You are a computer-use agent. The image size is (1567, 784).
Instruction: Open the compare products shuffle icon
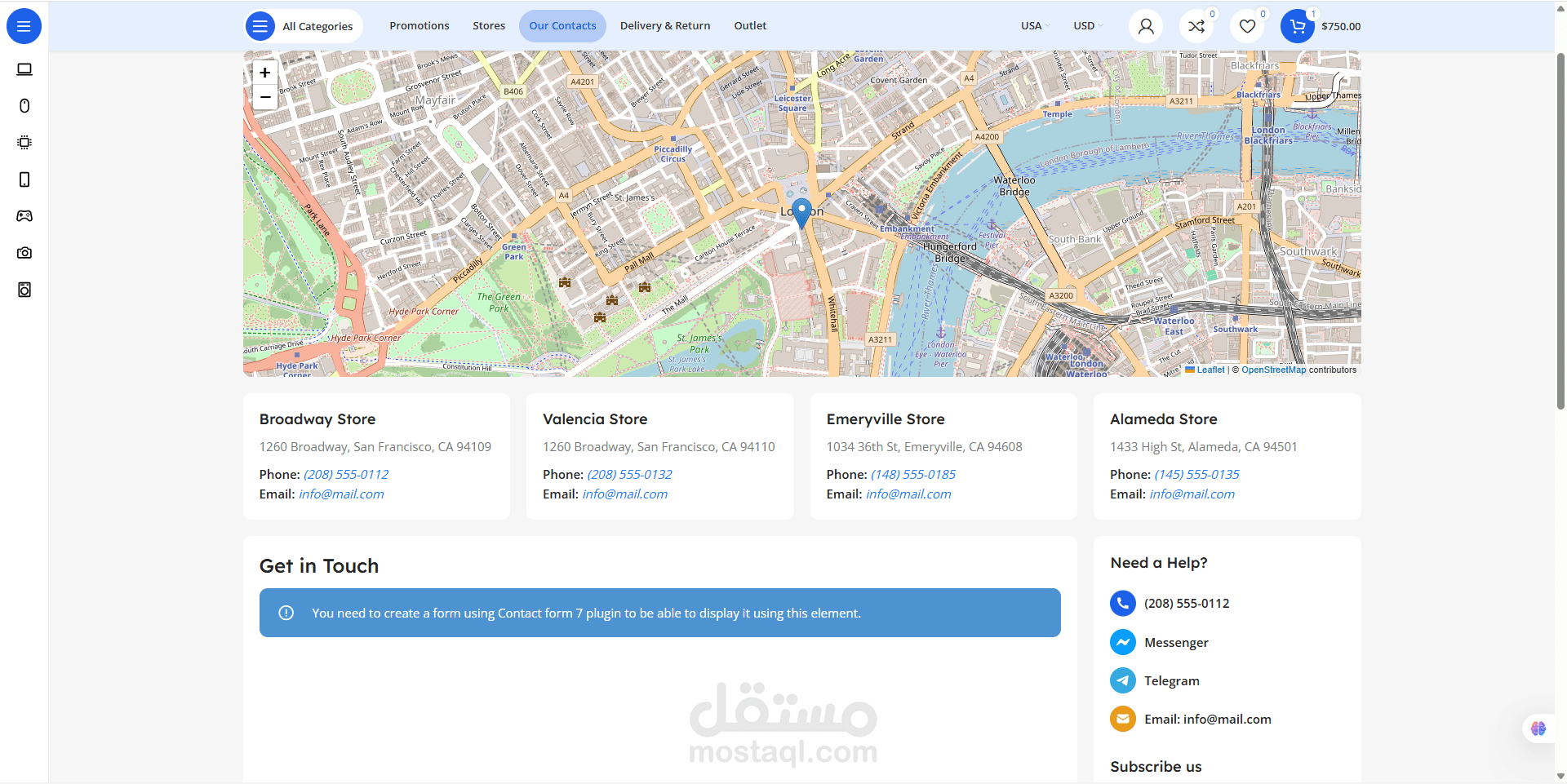(x=1196, y=26)
